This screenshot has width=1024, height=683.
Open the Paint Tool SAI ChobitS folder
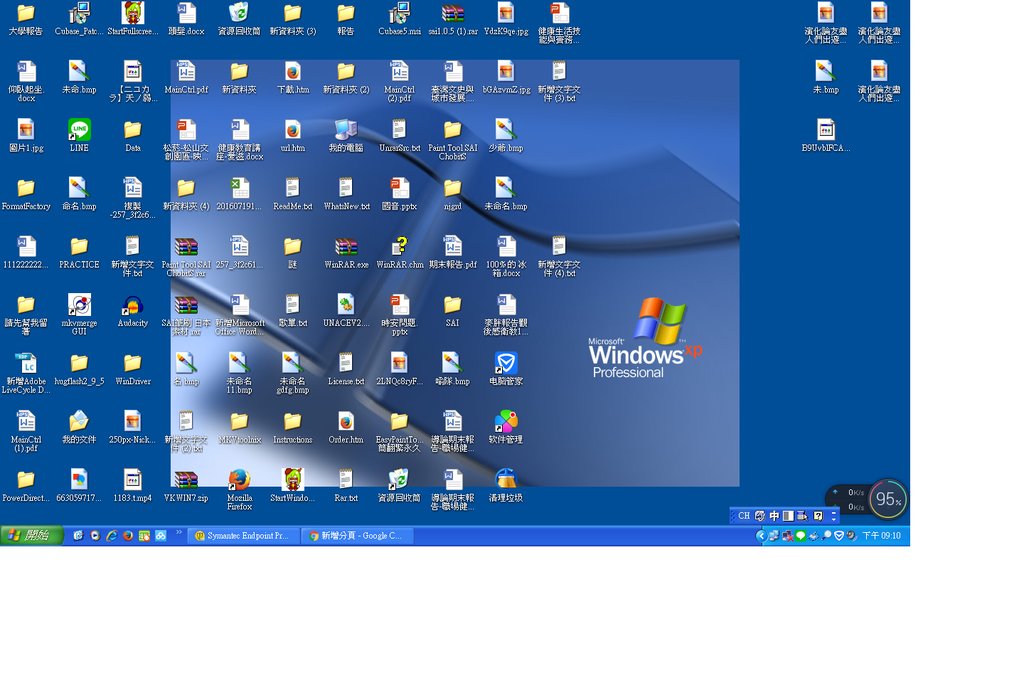453,139
